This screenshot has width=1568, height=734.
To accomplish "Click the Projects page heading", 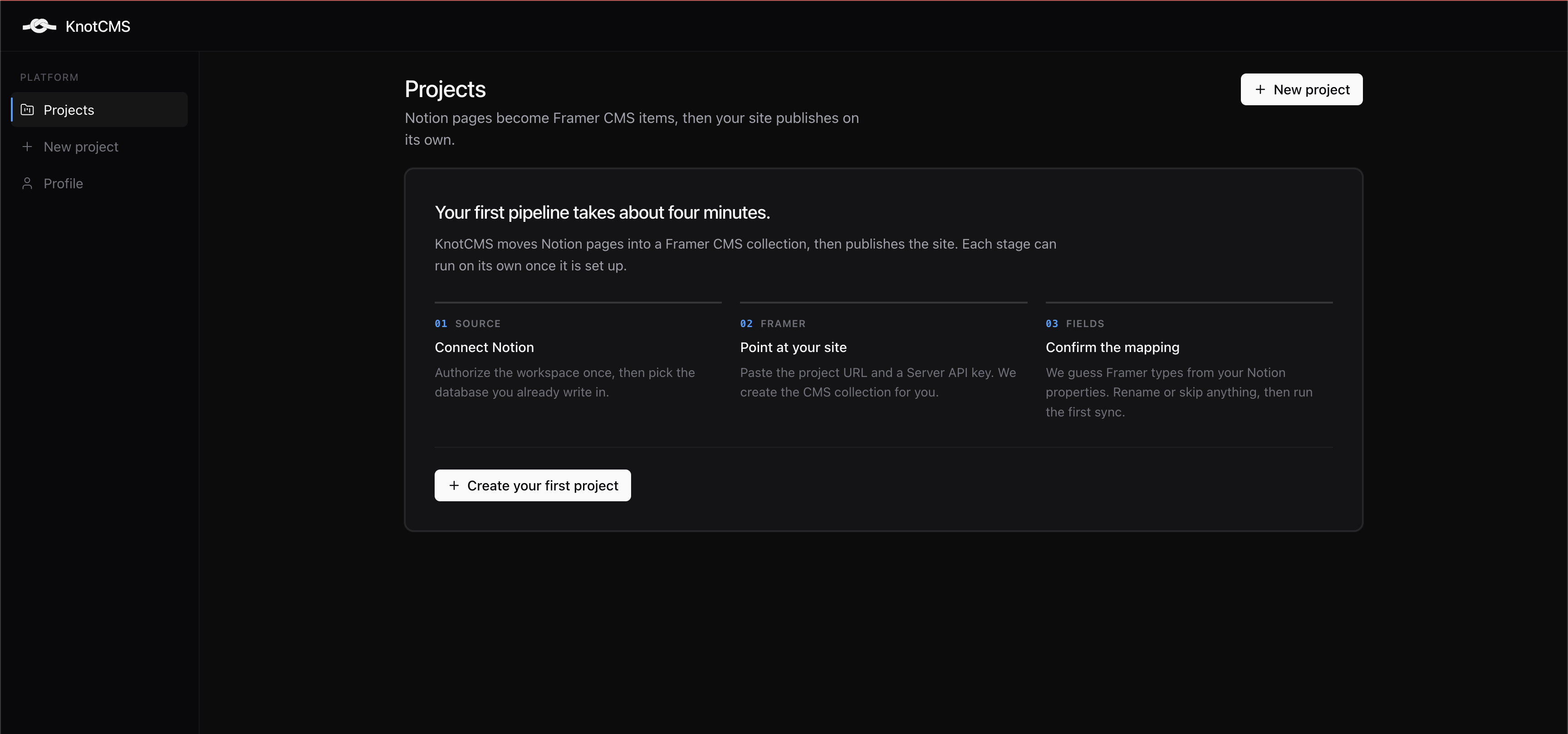I will (445, 89).
